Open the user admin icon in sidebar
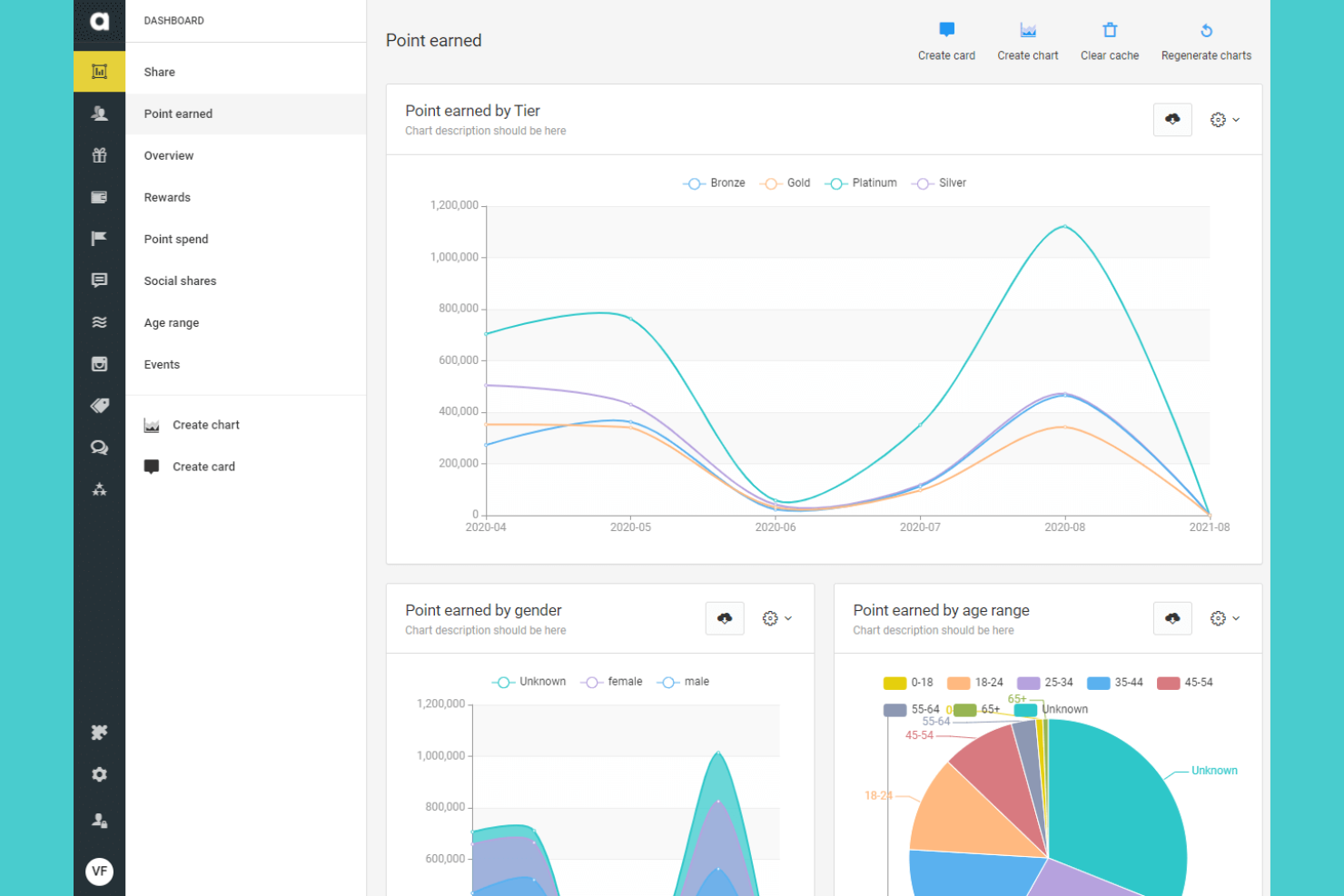 [x=99, y=821]
